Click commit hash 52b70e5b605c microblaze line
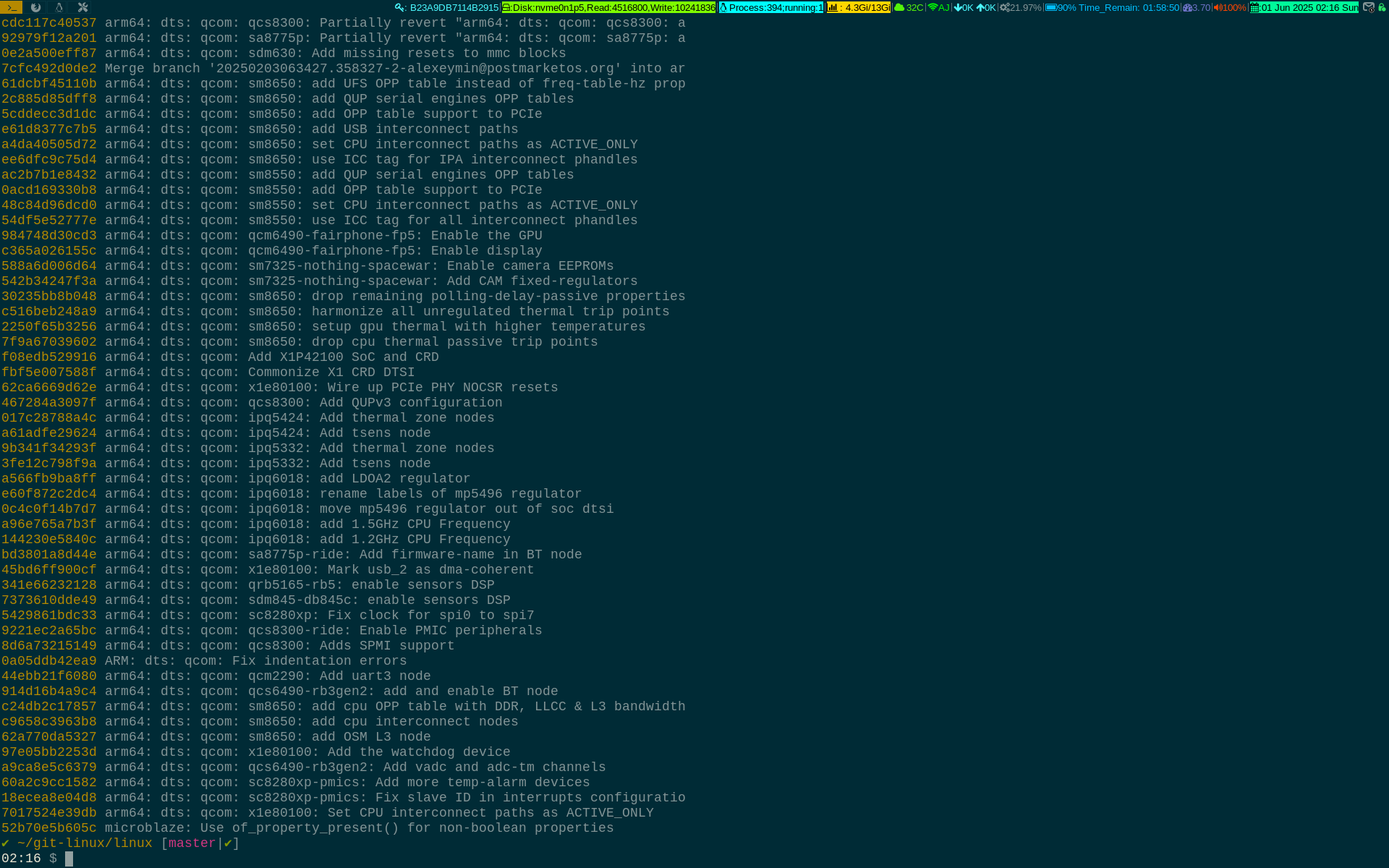The image size is (1389, 868). [x=48, y=828]
